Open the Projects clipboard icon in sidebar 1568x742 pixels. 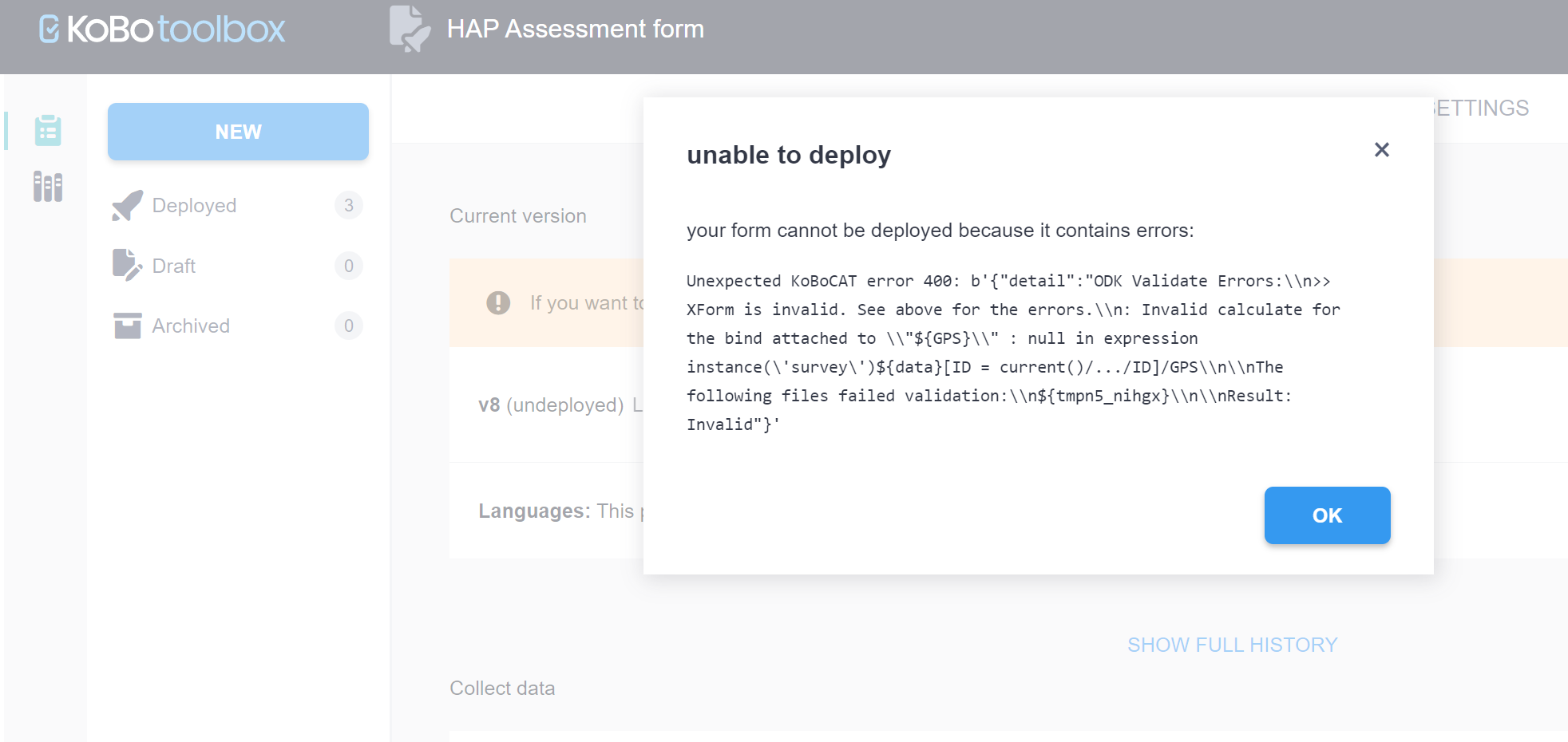tap(48, 131)
